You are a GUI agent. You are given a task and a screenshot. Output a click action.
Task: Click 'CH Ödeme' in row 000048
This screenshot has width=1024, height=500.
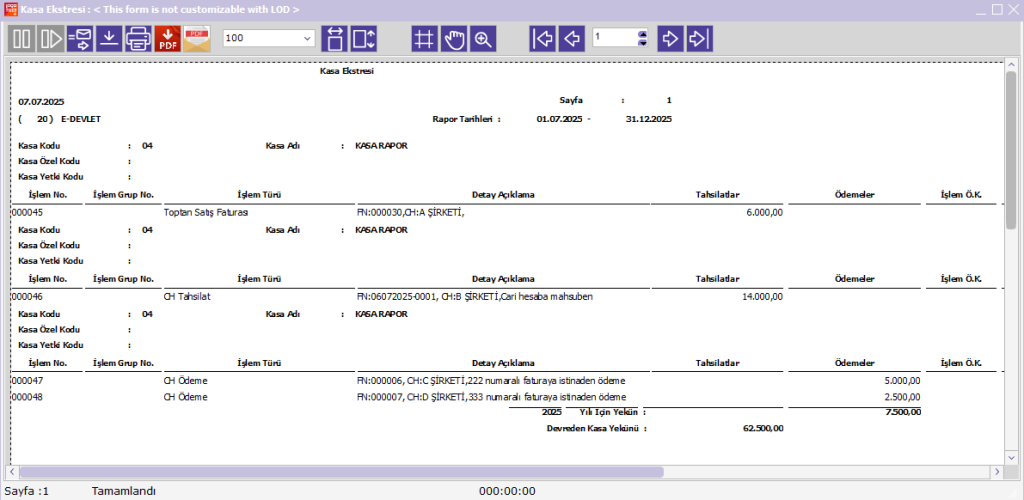185,397
